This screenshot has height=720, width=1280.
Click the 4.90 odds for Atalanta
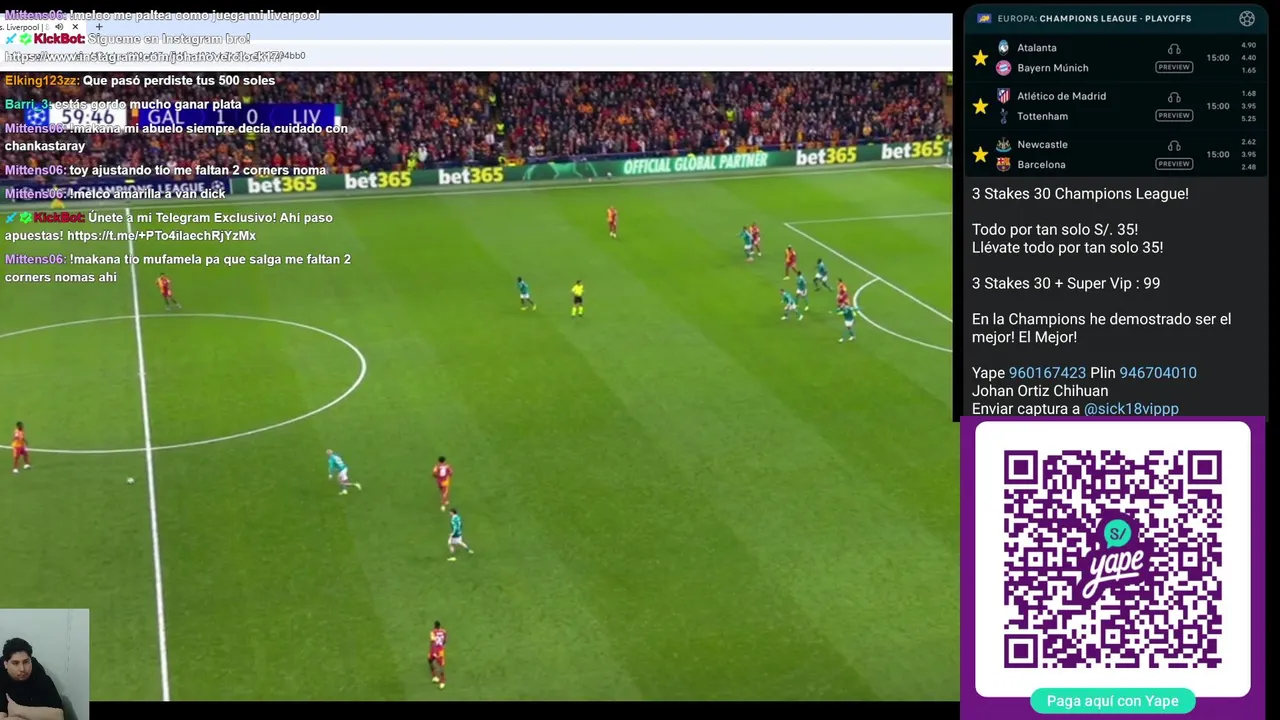point(1248,45)
